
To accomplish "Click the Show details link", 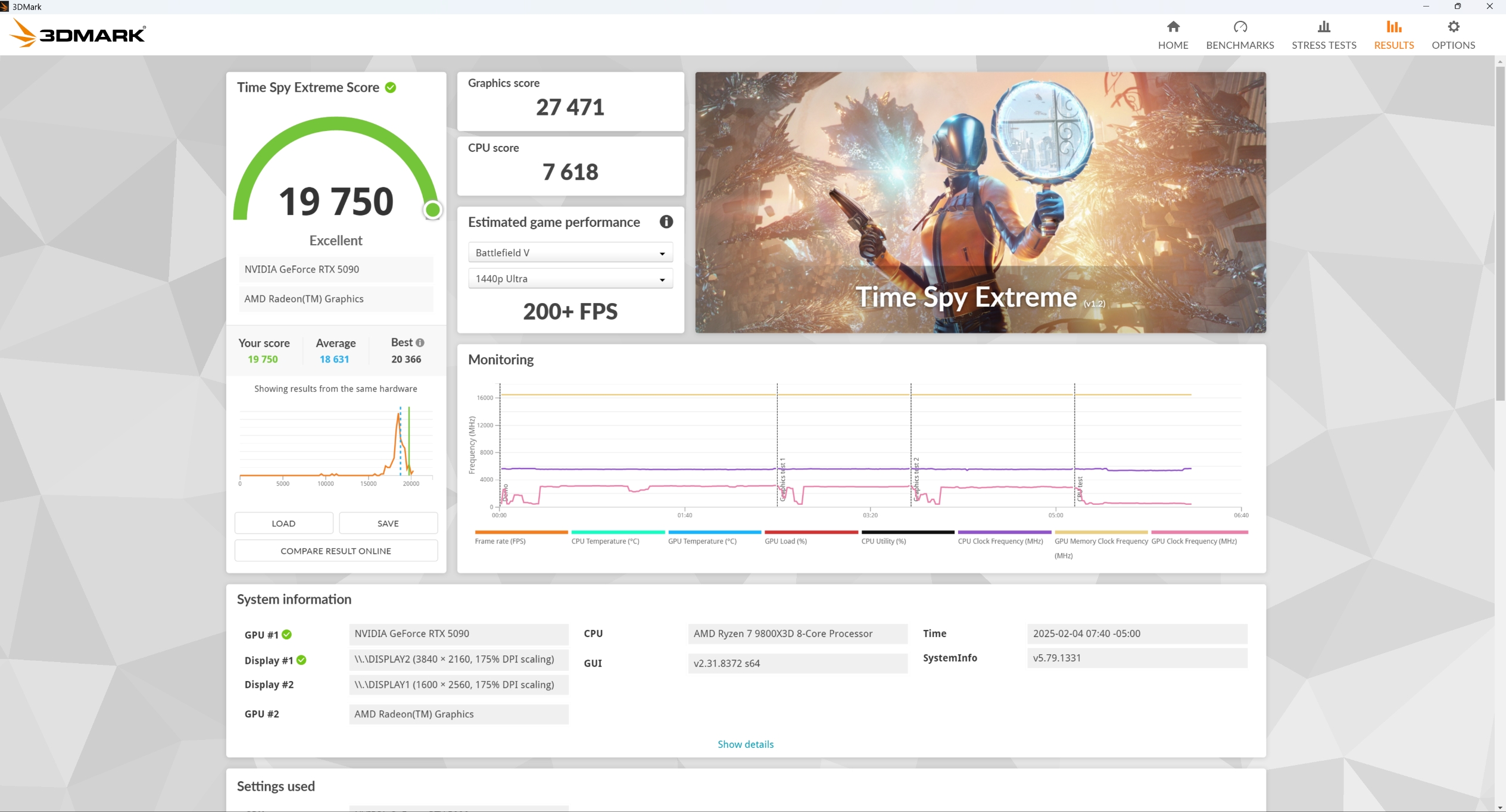I will [746, 744].
